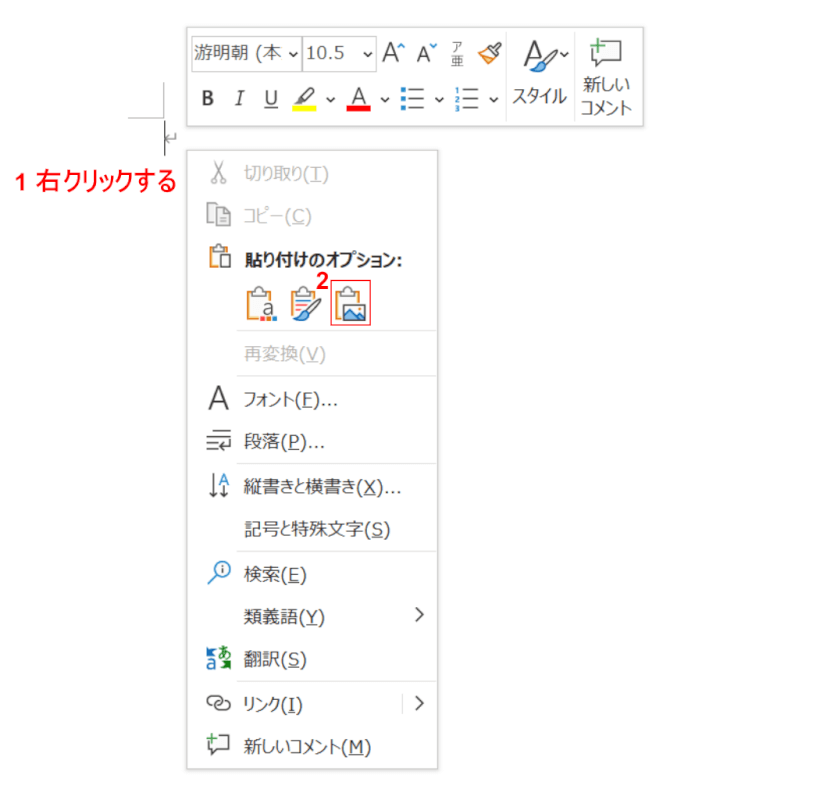Click the Paste as Picture icon
This screenshot has height=800, width=834.
(350, 303)
